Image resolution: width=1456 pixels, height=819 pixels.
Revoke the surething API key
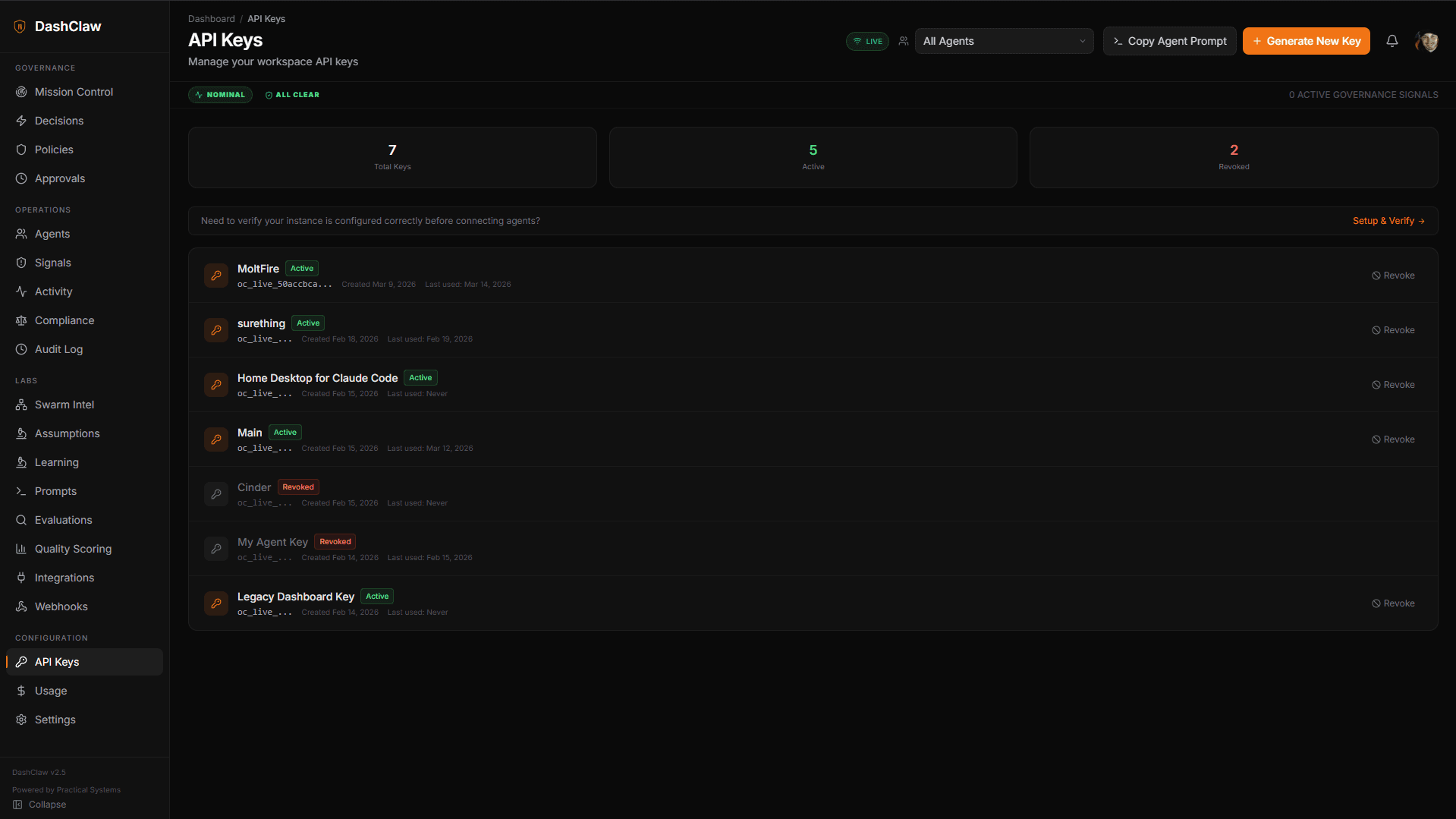point(1392,330)
